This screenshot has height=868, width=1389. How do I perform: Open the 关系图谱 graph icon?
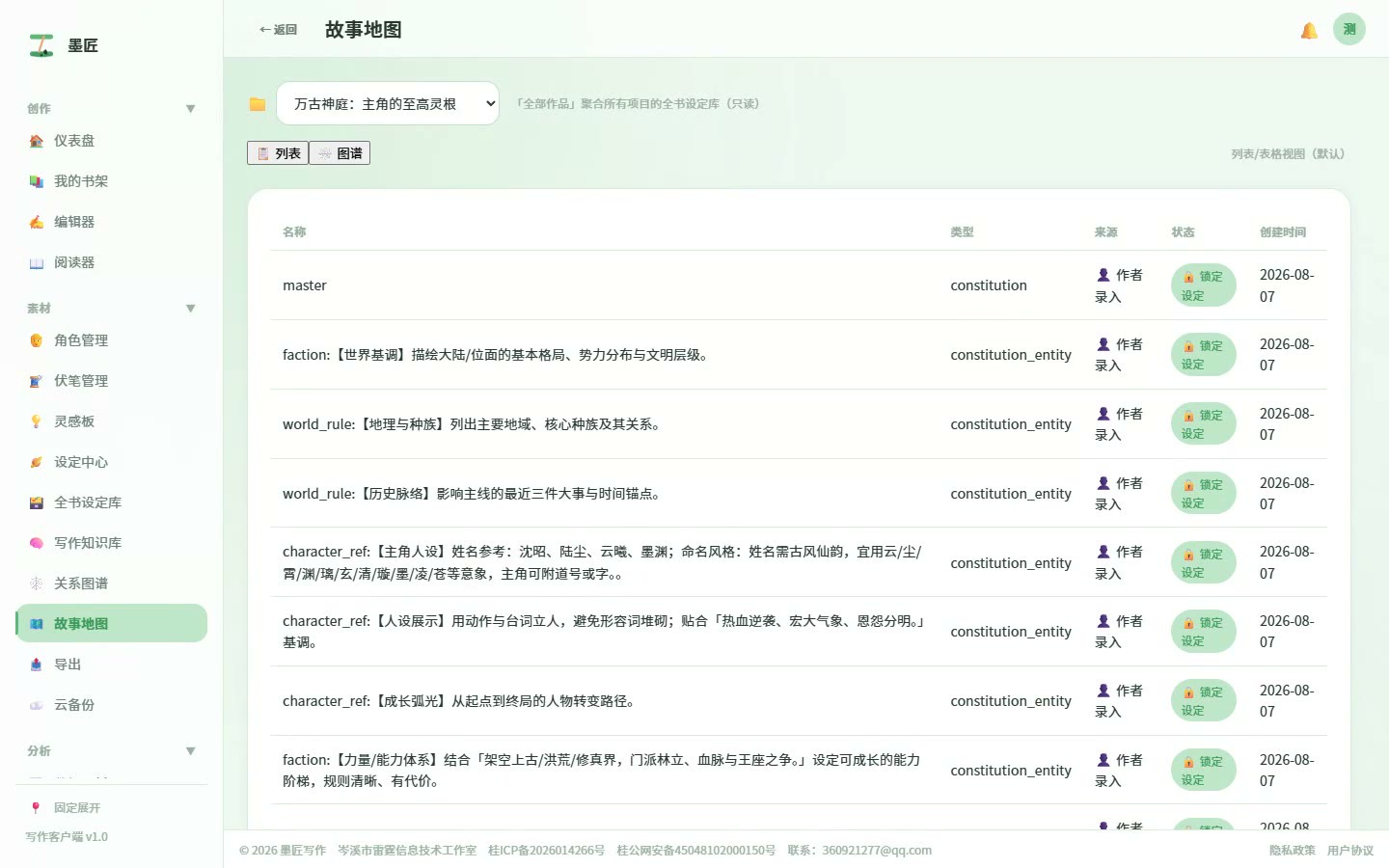(x=37, y=583)
